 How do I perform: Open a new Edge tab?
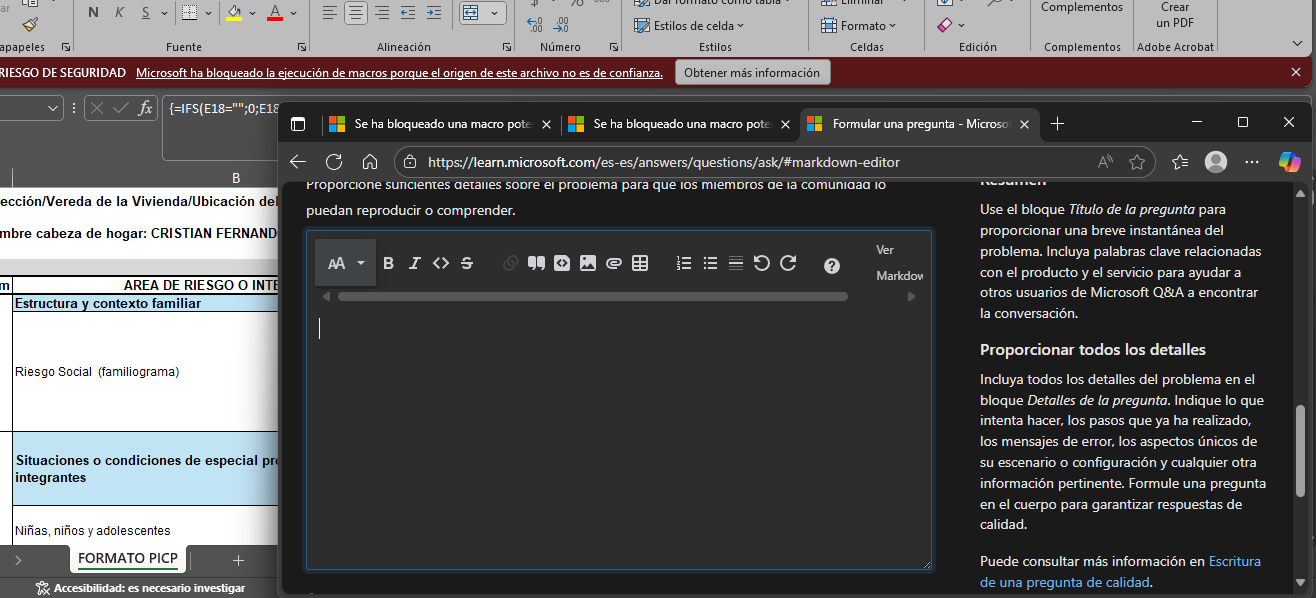coord(1058,124)
